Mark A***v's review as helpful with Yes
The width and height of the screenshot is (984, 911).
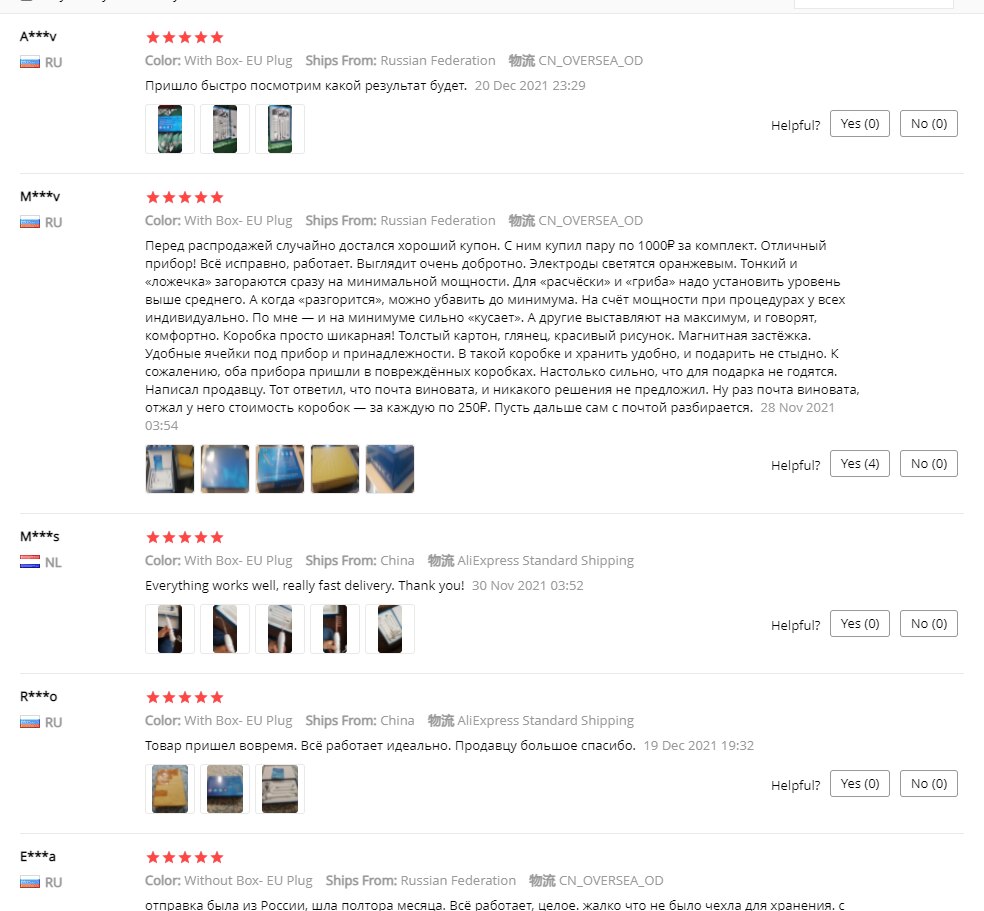click(x=859, y=124)
